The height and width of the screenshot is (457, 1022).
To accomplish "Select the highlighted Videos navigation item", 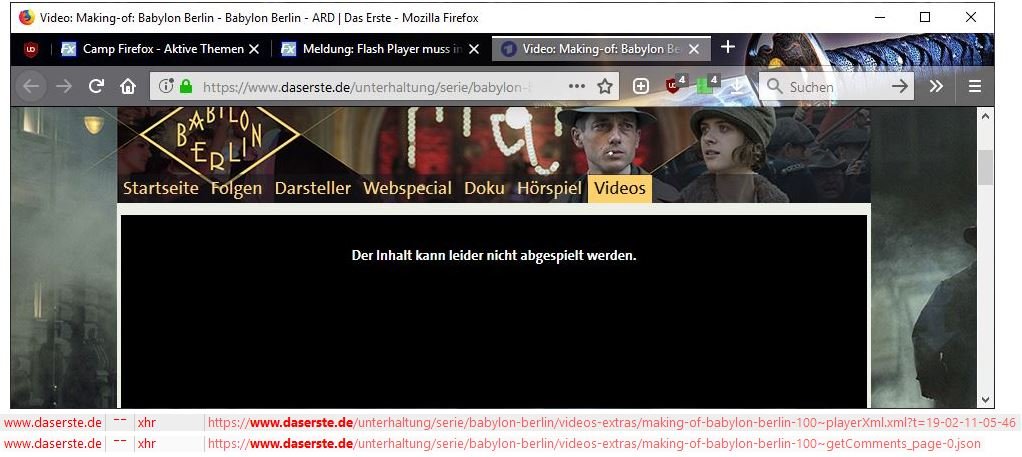I will [620, 188].
